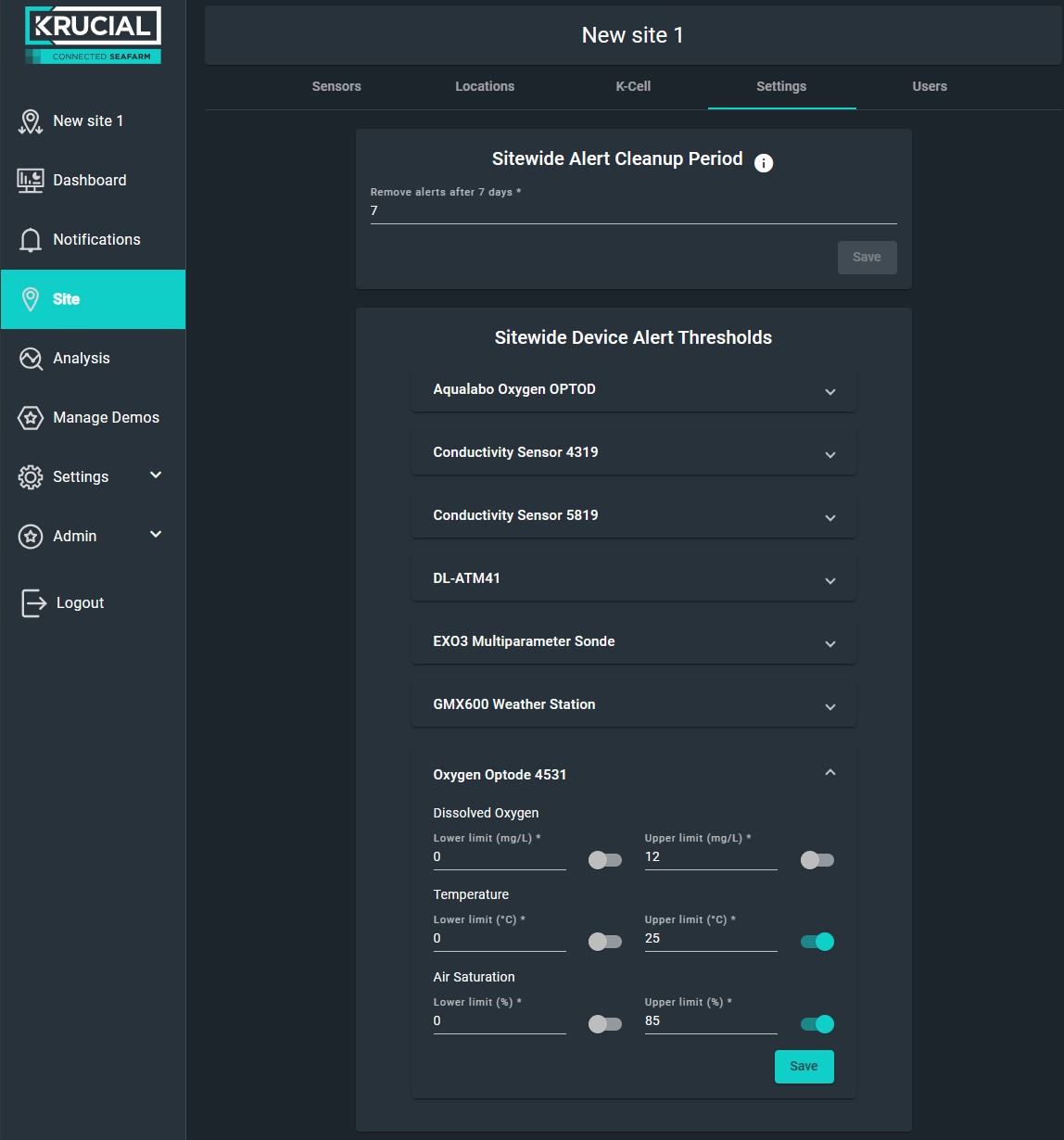The width and height of the screenshot is (1064, 1140).
Task: Expand the Conductivity Sensor 4319 panel
Action: click(x=634, y=453)
